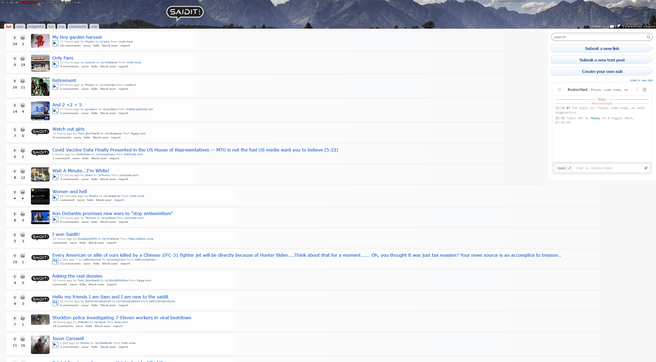The height and width of the screenshot is (362, 656).
Task: Open the 'Jason Carswell' post title
Action: pyautogui.click(x=68, y=339)
